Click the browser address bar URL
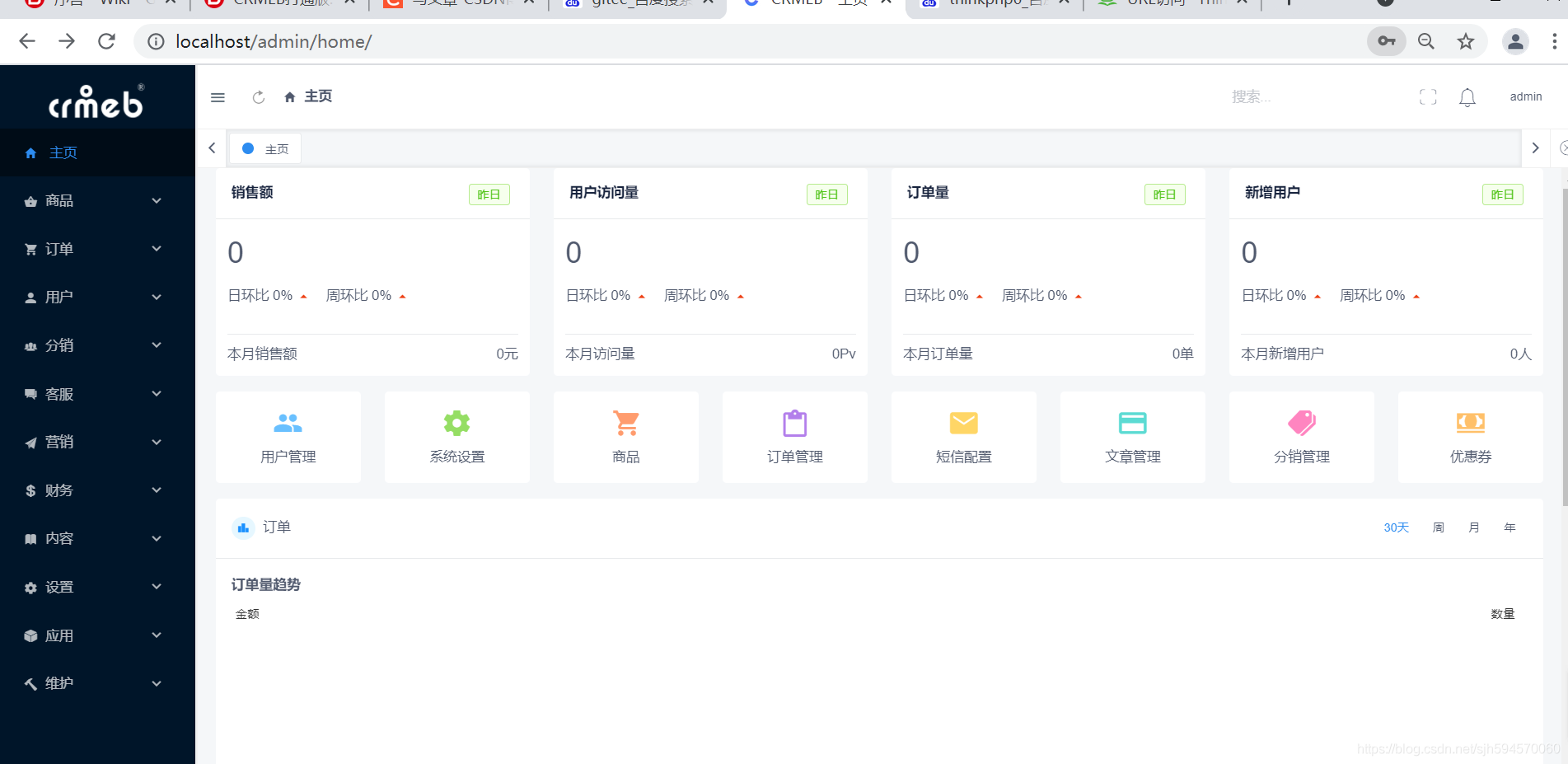Screen dimensions: 1568x764 tap(274, 41)
